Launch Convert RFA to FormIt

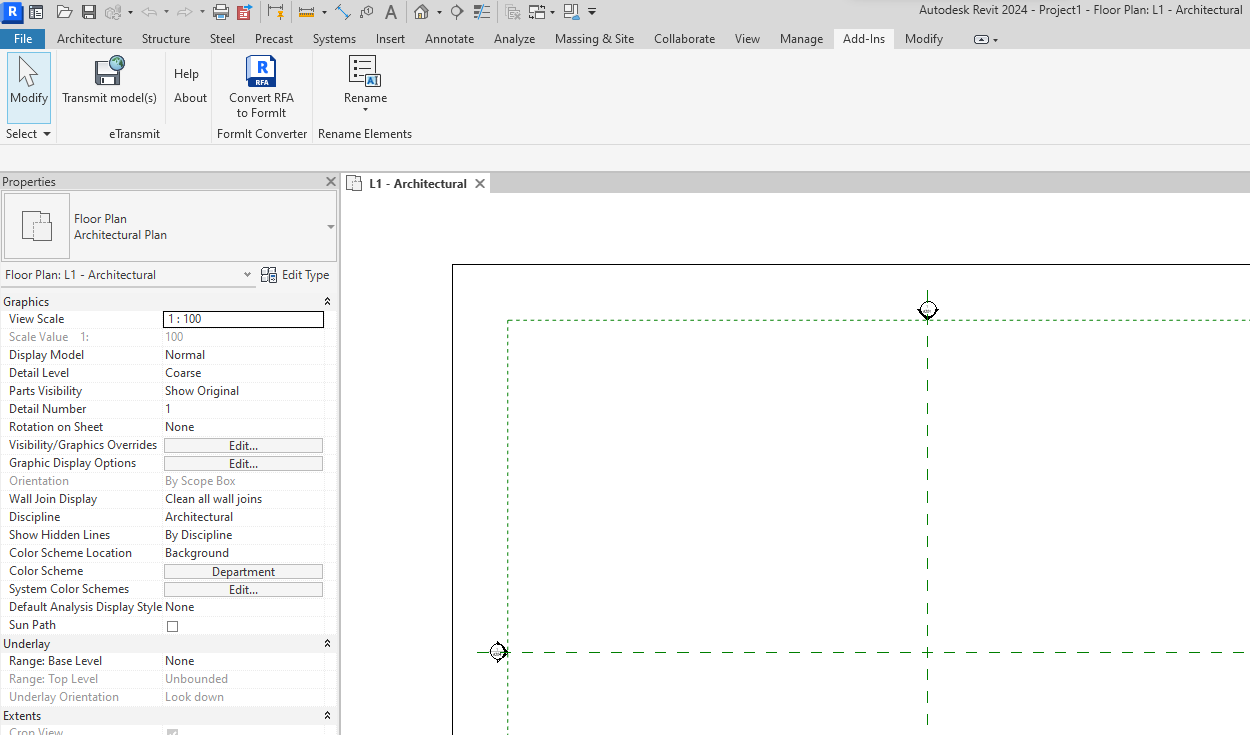261,72
